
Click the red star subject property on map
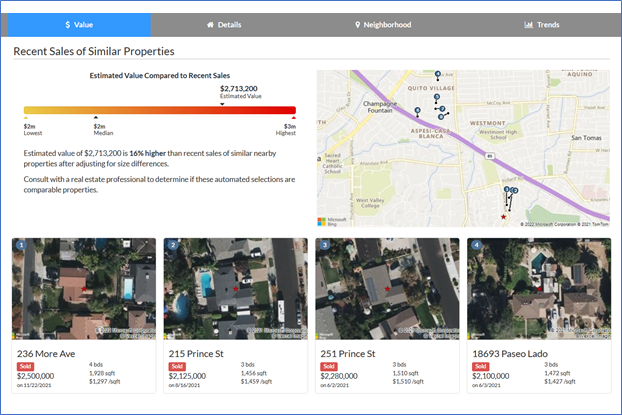click(x=503, y=217)
